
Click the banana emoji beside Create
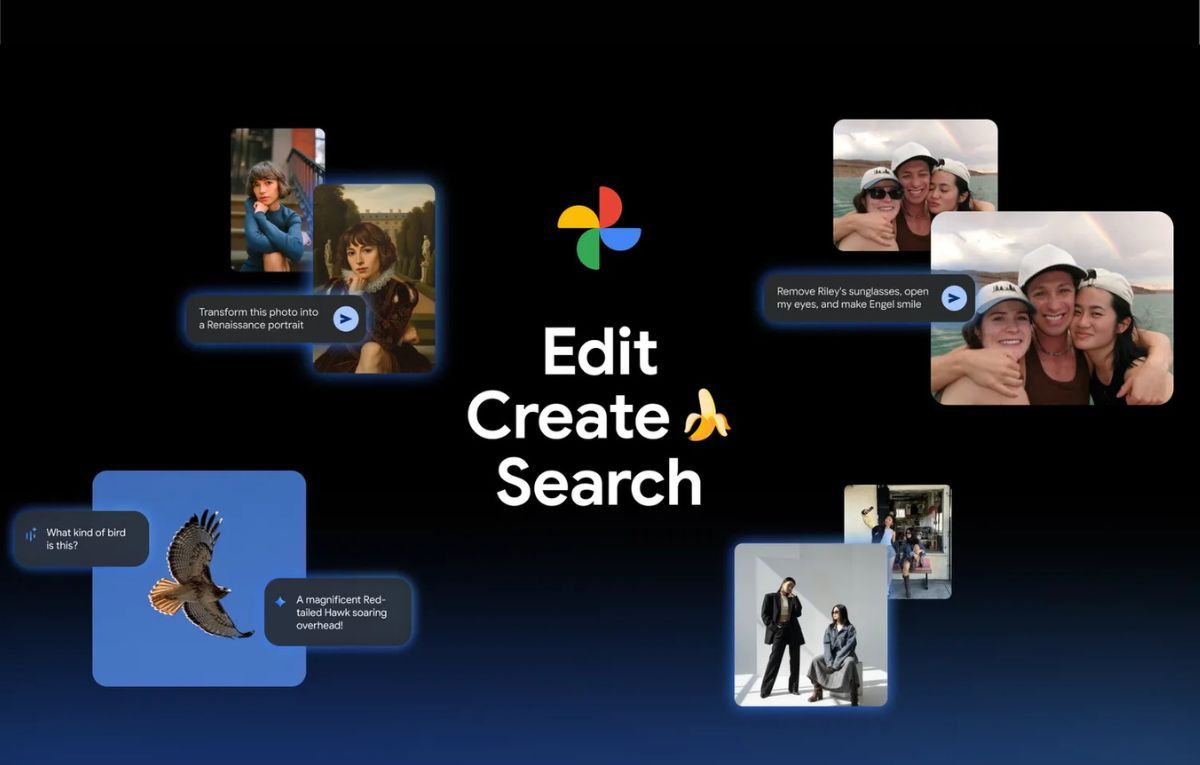(x=707, y=415)
